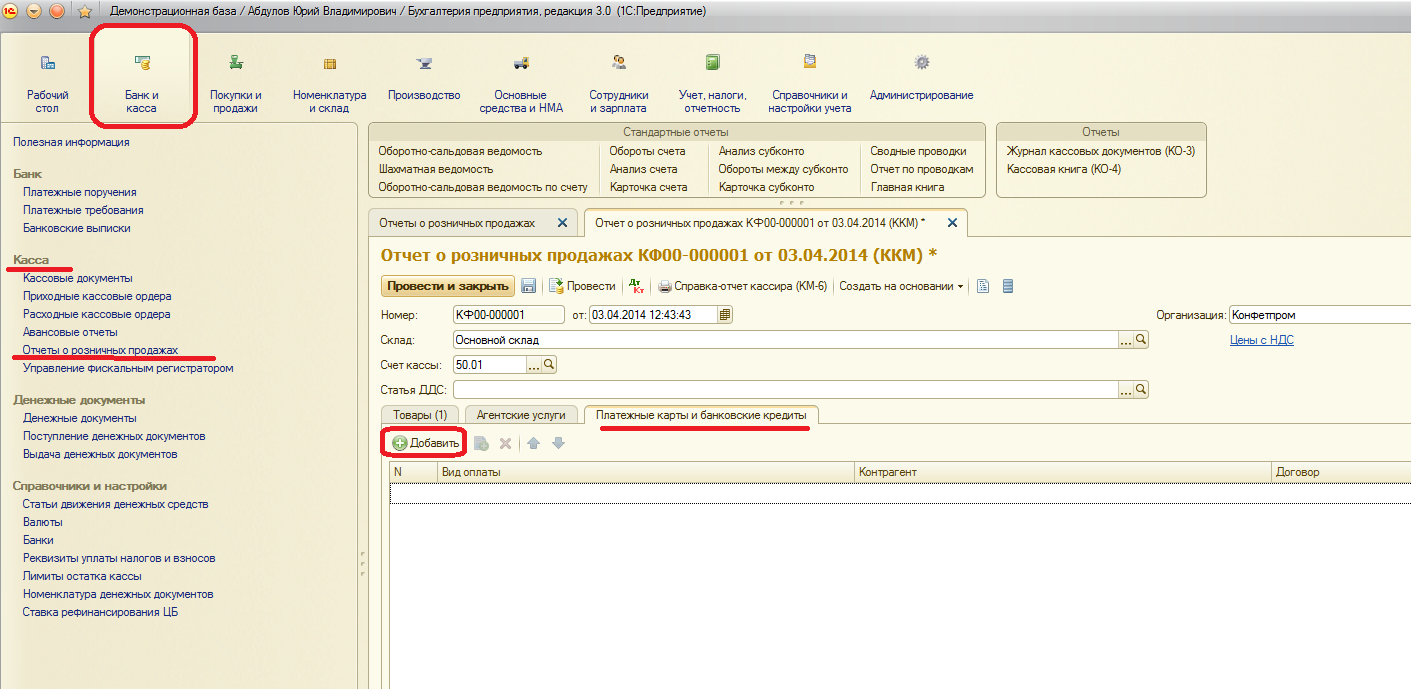The image size is (1411, 689).
Task: Close the Отчеты о розничных продажах list tab
Action: [x=562, y=223]
